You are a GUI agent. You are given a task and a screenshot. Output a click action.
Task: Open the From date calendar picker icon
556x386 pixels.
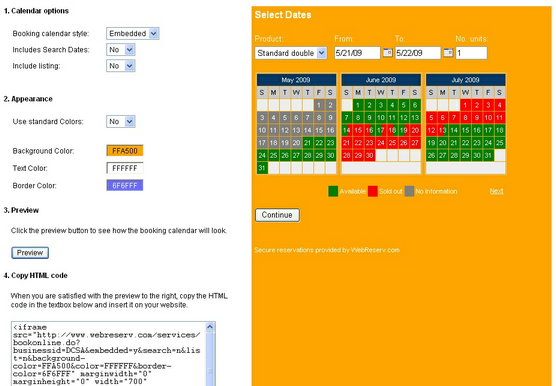click(x=388, y=53)
